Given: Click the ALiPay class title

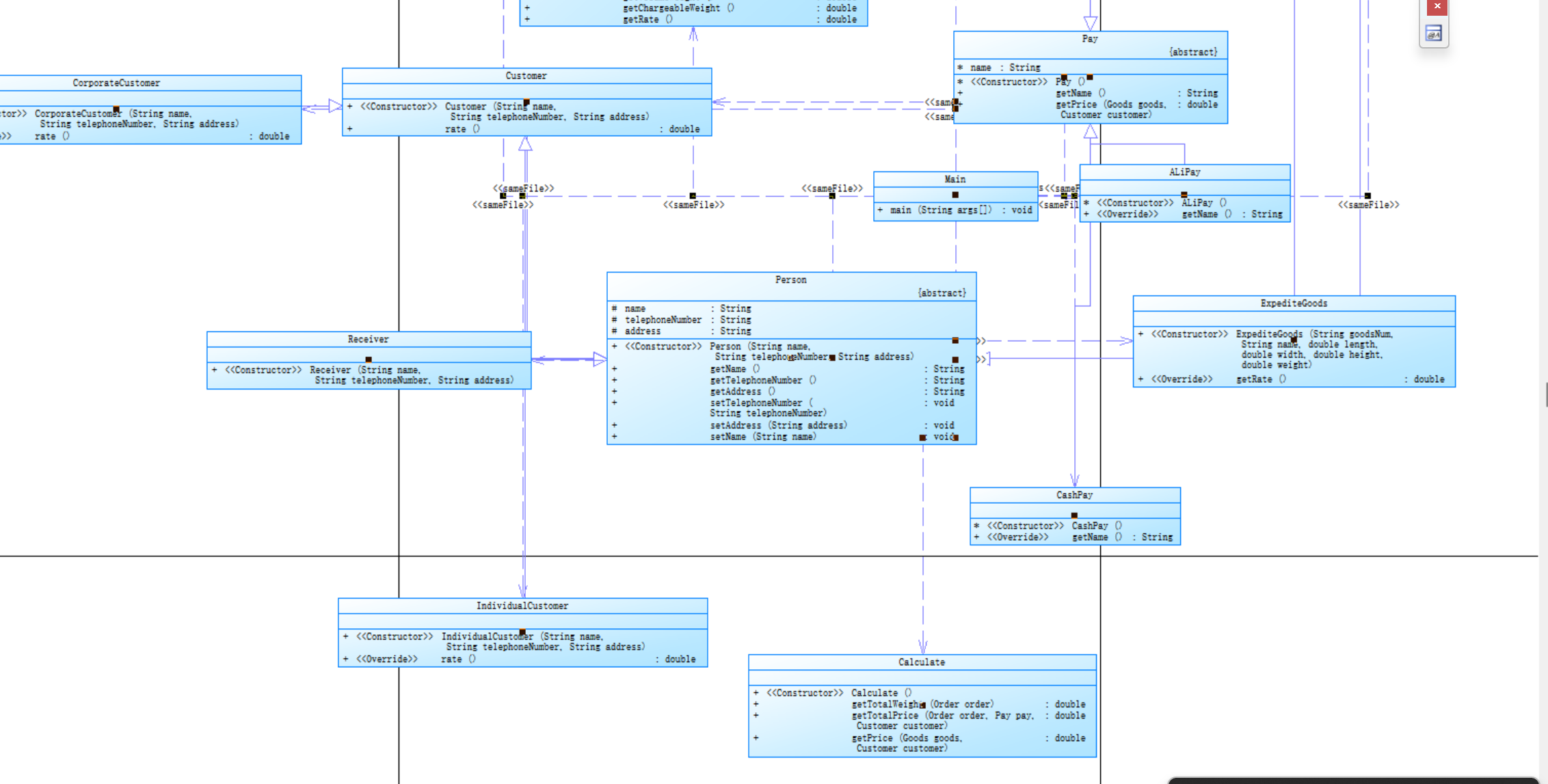Looking at the screenshot, I should pyautogui.click(x=1184, y=172).
